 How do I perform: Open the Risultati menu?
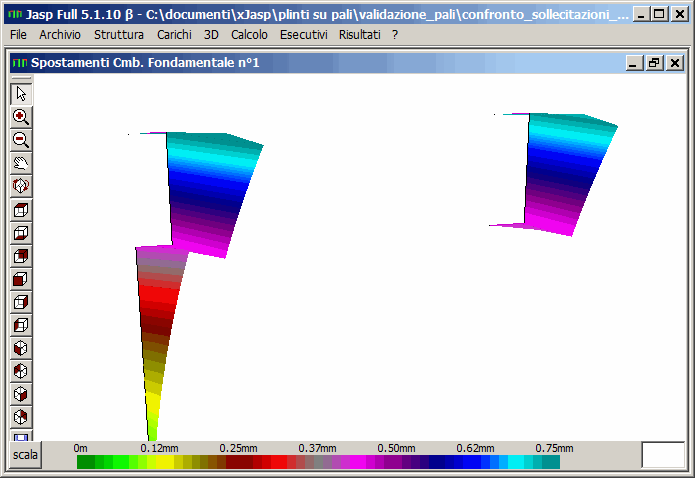359,35
